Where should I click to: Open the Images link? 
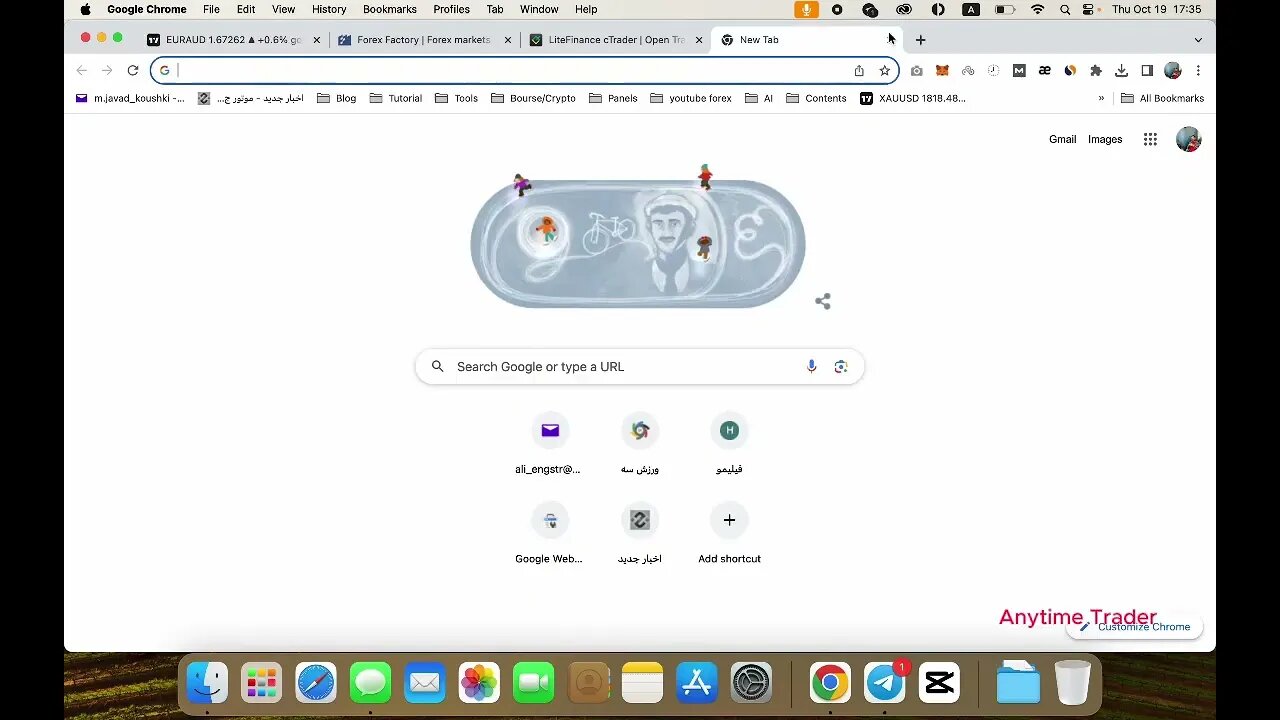pyautogui.click(x=1105, y=140)
